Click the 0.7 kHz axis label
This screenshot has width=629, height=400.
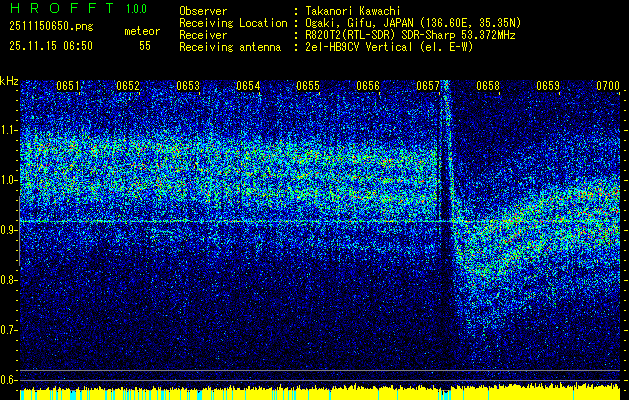pyautogui.click(x=8, y=330)
